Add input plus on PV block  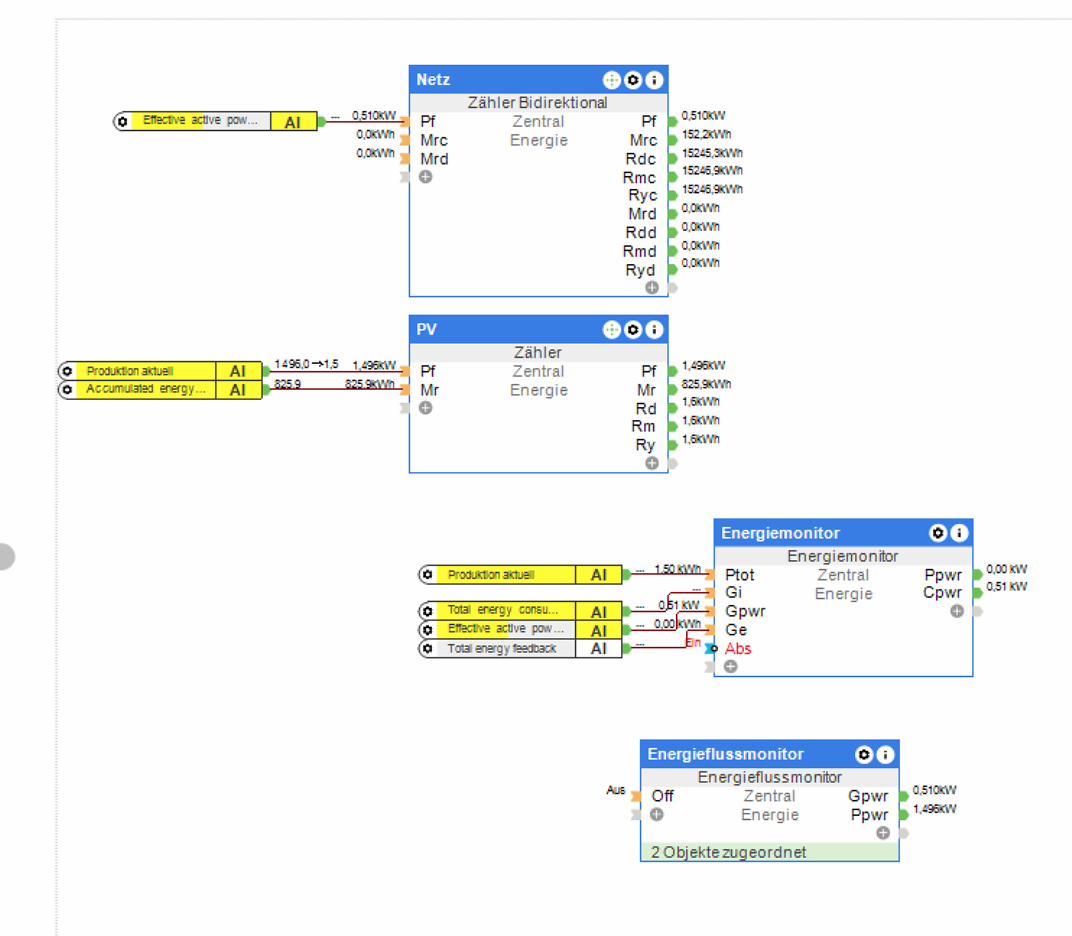point(425,408)
